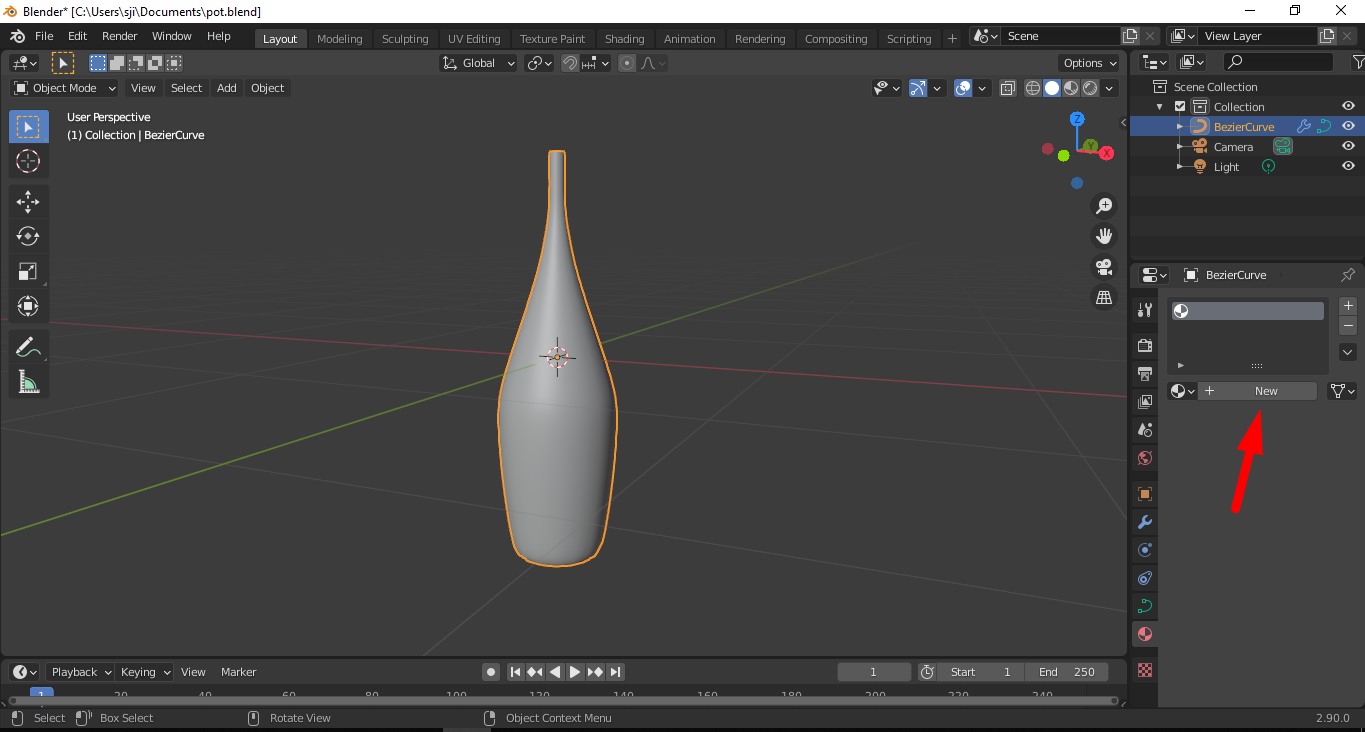
Task: Select the Measure tool in the toolbar
Action: point(28,381)
